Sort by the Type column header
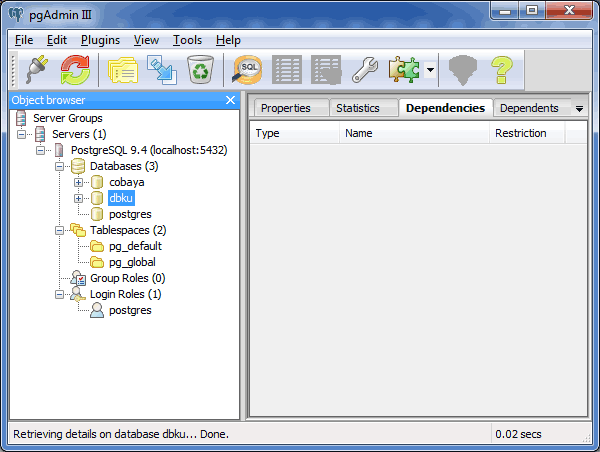This screenshot has width=600, height=452. tap(294, 133)
